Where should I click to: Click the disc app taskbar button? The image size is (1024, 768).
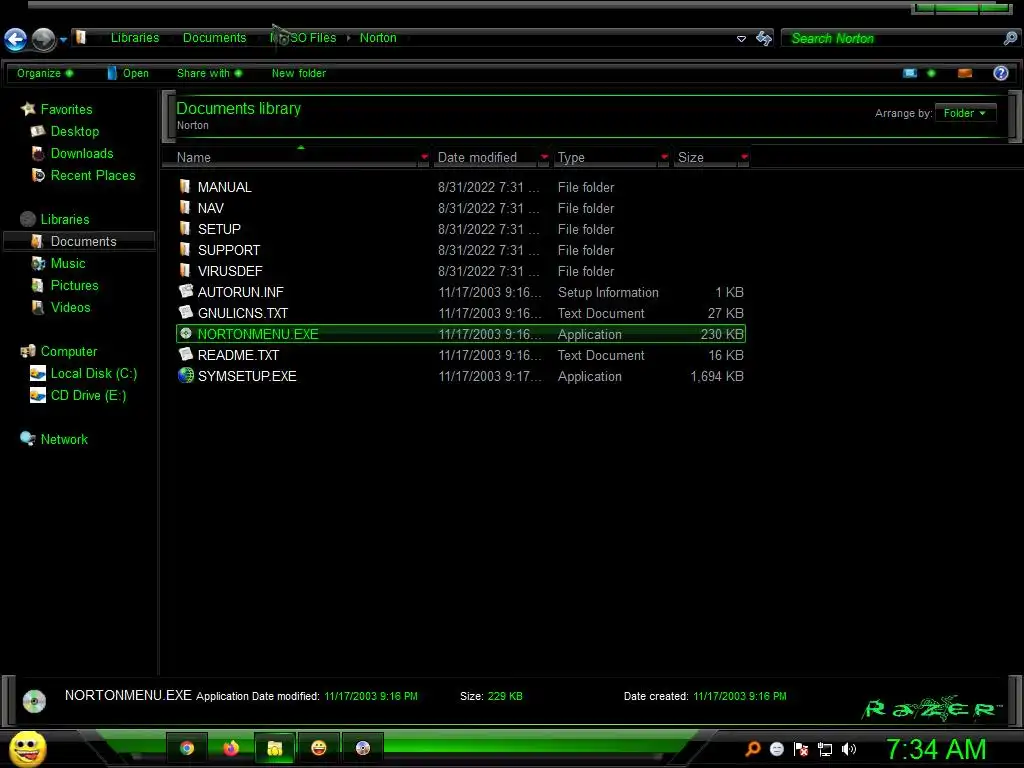pos(362,748)
